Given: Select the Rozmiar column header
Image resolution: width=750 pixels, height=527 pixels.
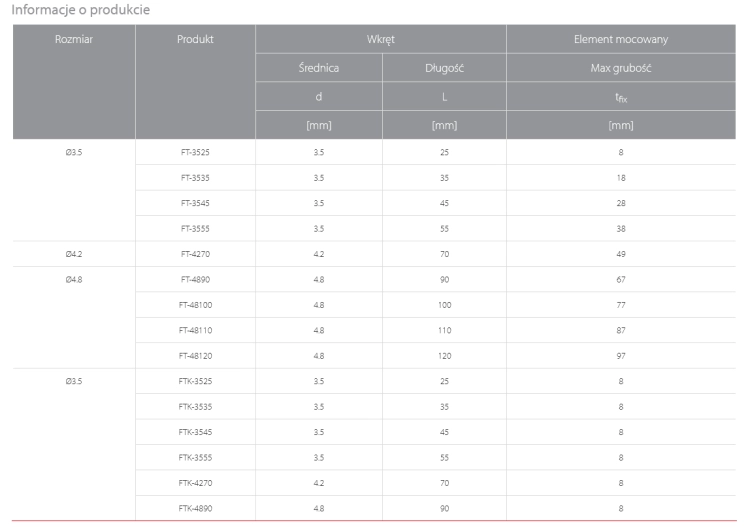Looking at the screenshot, I should 74,82.
